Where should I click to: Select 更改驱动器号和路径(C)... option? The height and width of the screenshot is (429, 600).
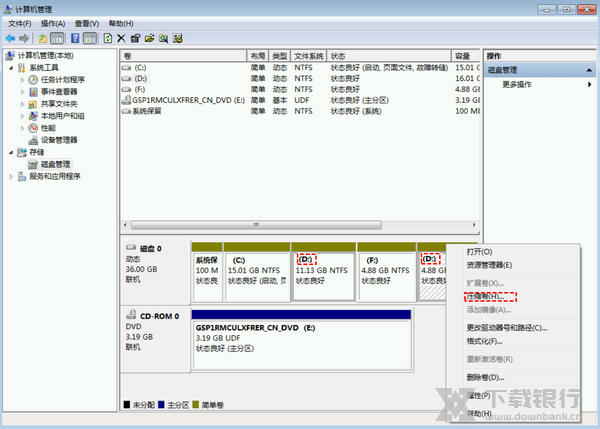pos(507,327)
